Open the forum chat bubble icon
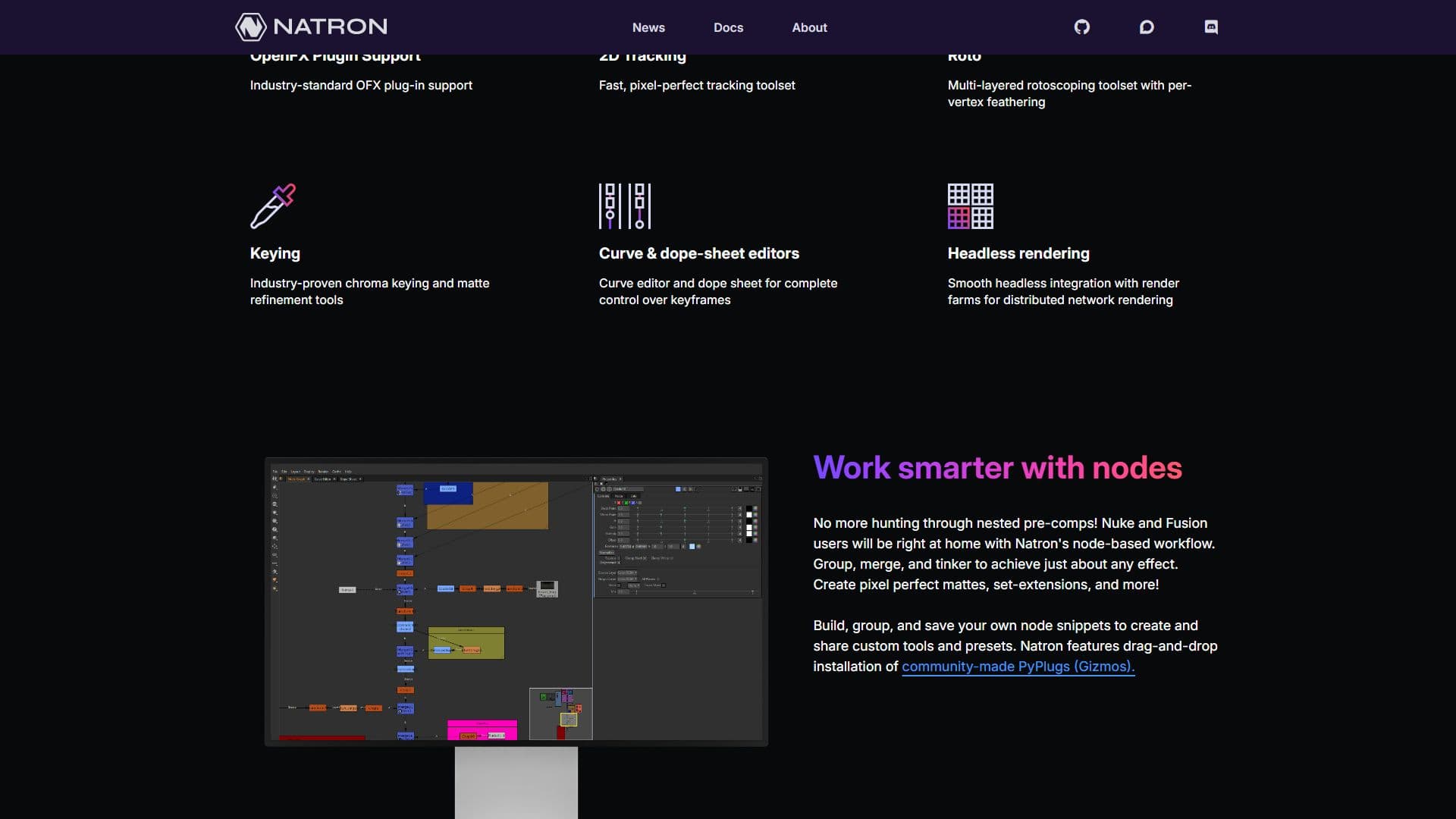1456x819 pixels. [x=1147, y=27]
